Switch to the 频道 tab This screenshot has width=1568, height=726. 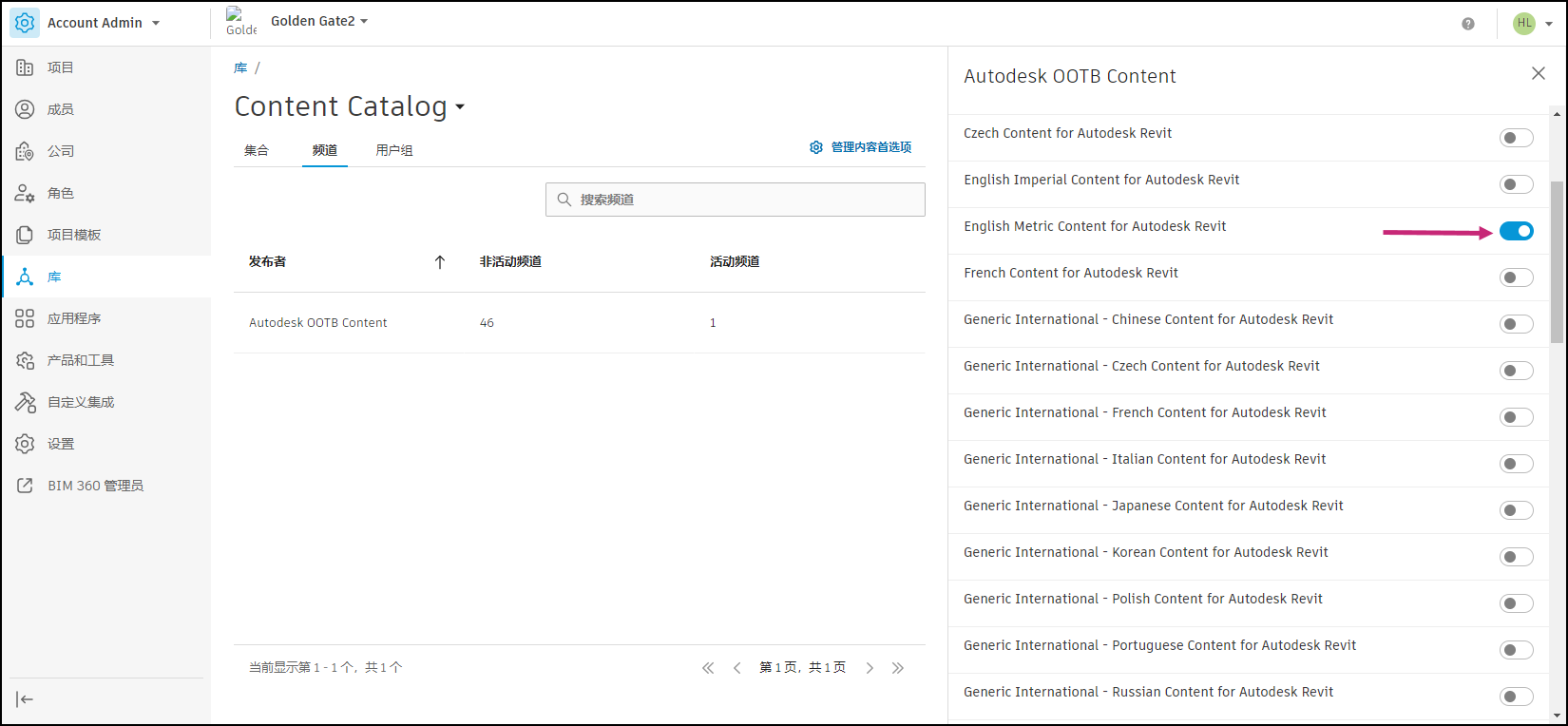325,150
